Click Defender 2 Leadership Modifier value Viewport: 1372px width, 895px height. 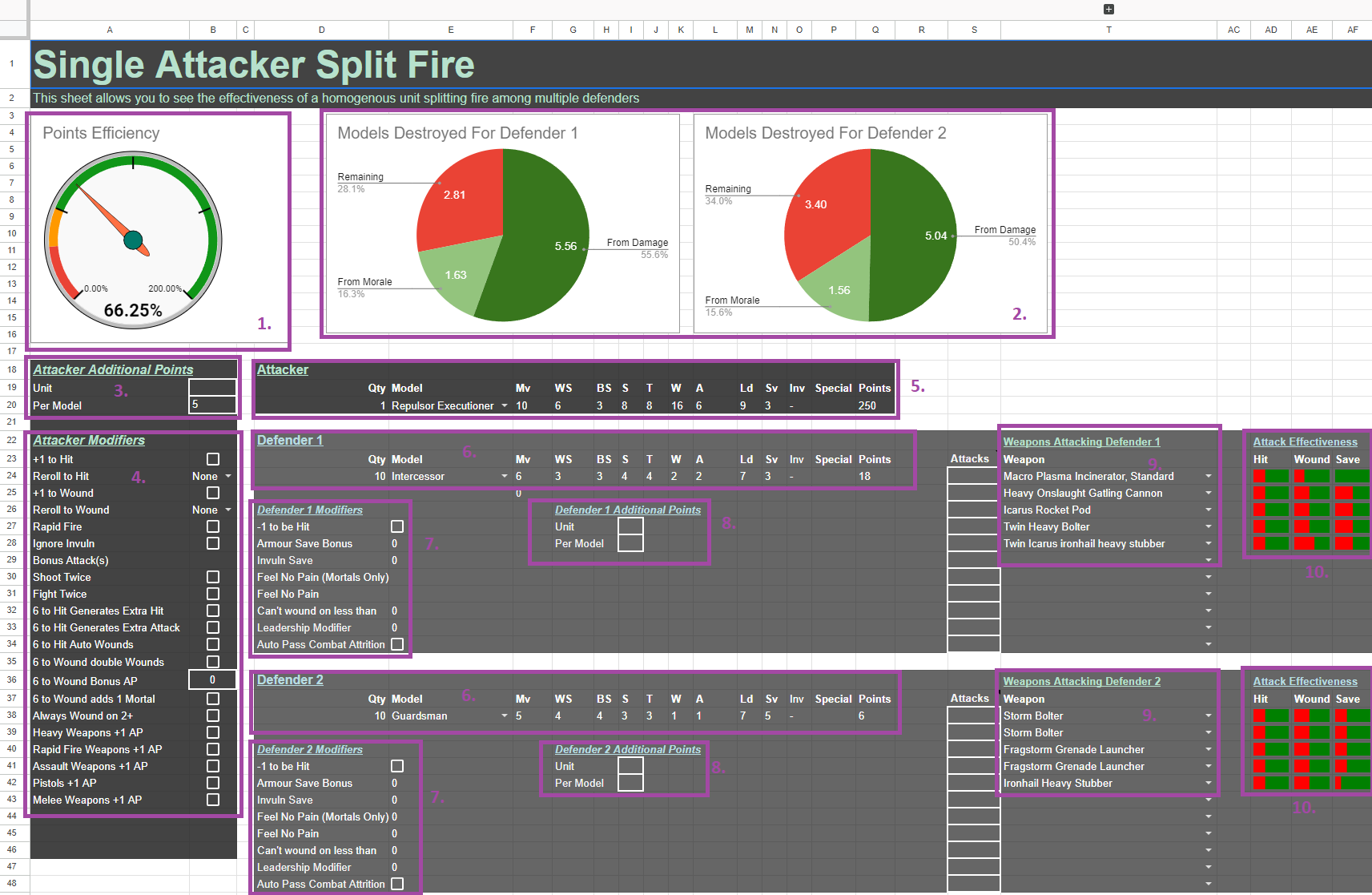(394, 867)
